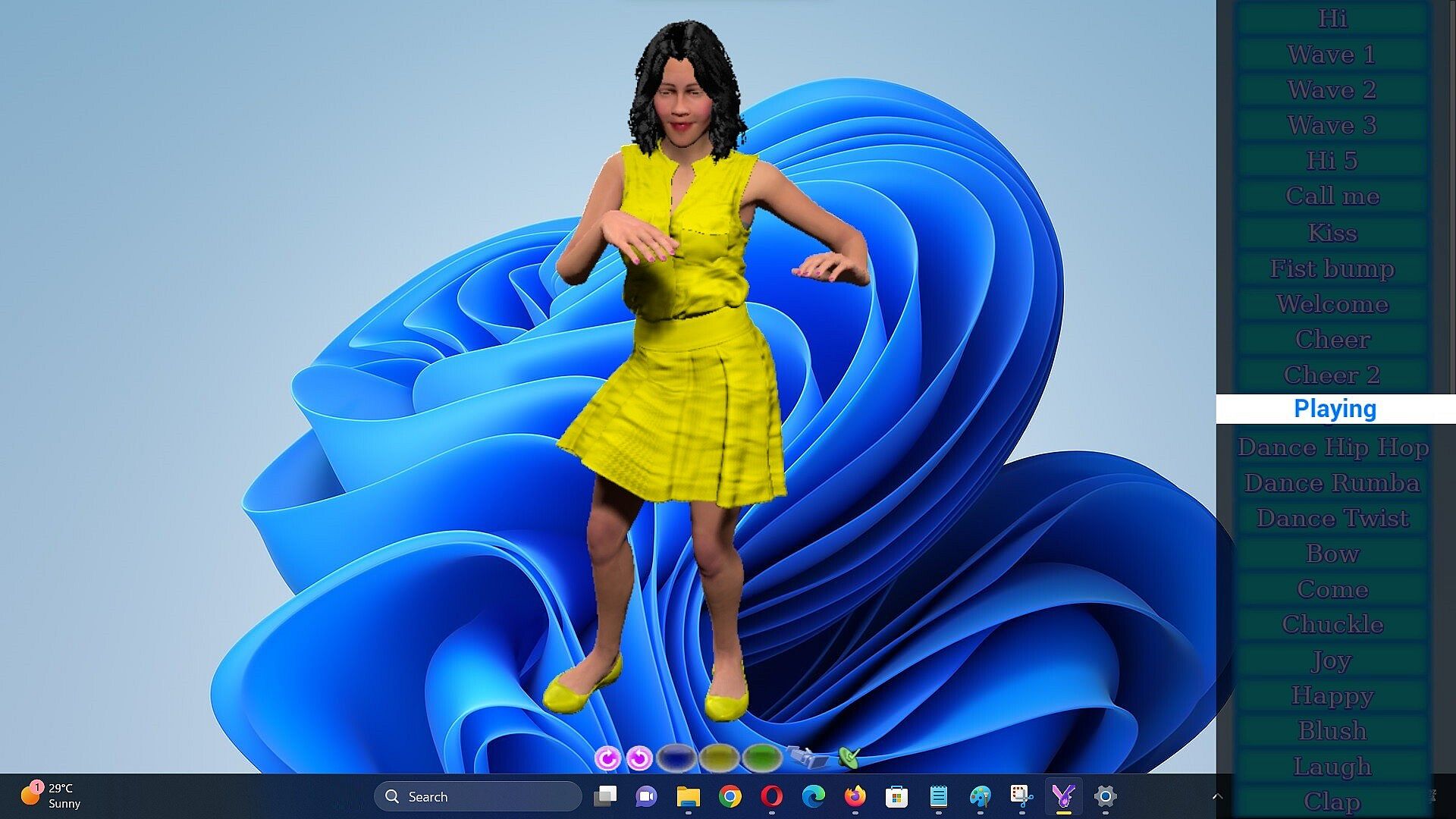Show hidden system tray icons chevron

point(1217,796)
